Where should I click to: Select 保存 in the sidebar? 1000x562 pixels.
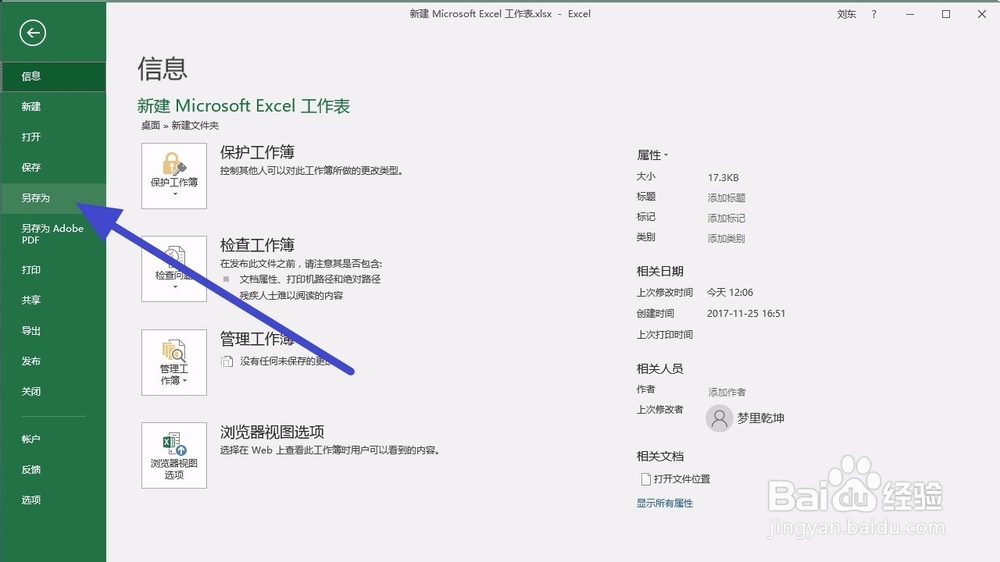pyautogui.click(x=53, y=168)
